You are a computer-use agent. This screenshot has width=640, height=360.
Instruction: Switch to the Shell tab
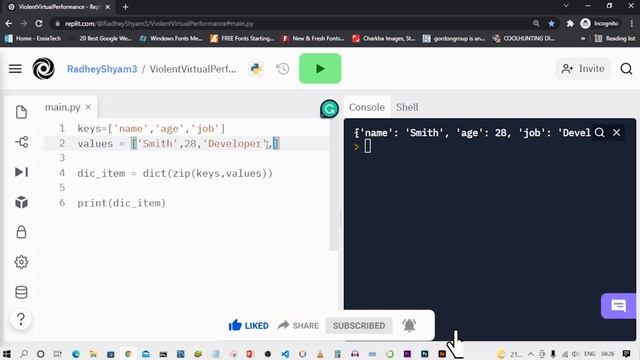click(407, 107)
